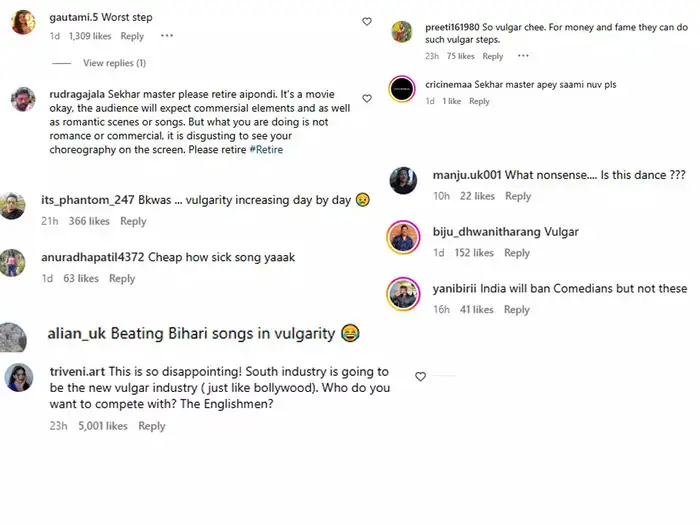Open more options on gautami.5's comment
700x525 pixels.
(x=167, y=35)
